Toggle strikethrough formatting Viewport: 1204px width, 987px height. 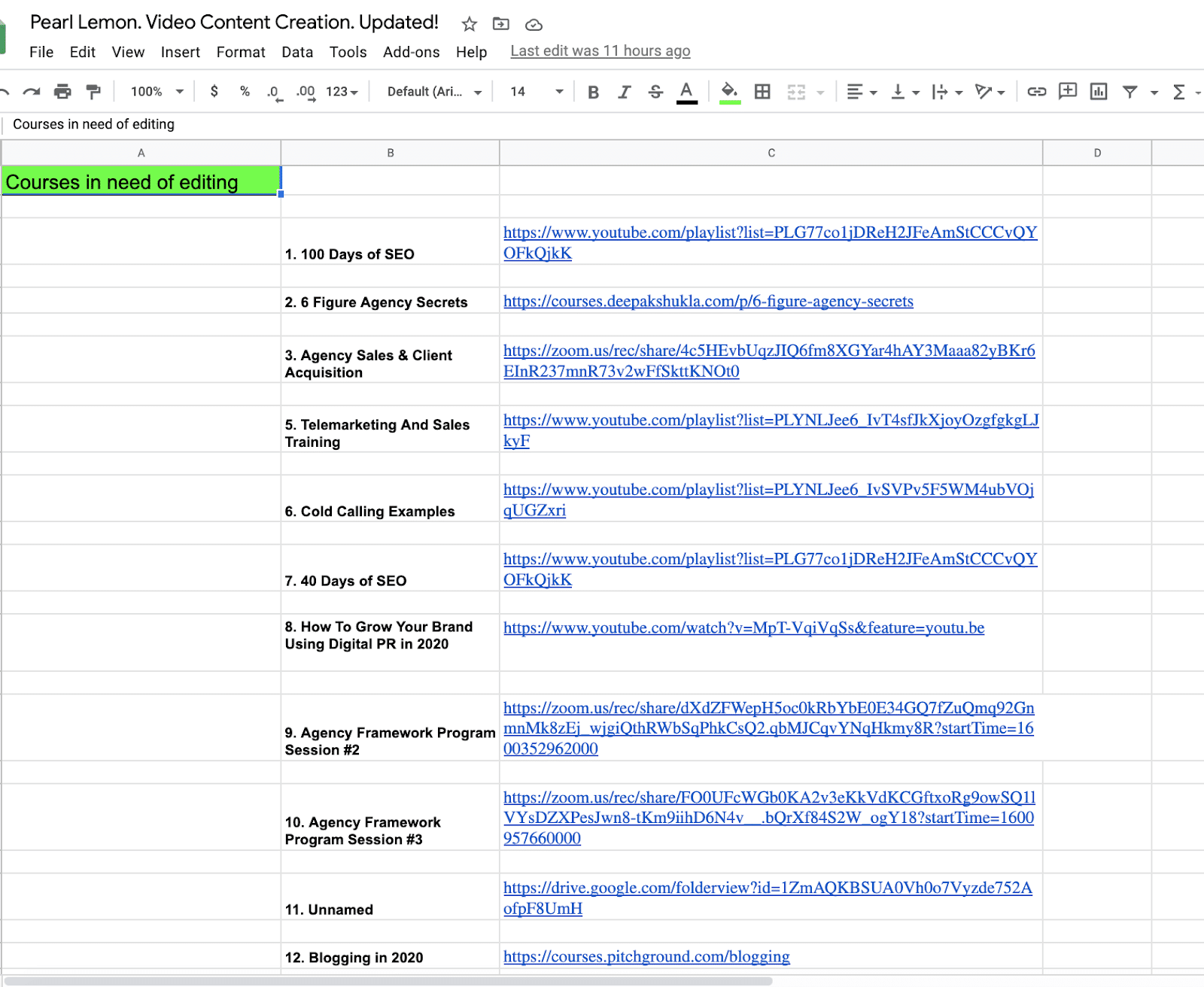655,92
